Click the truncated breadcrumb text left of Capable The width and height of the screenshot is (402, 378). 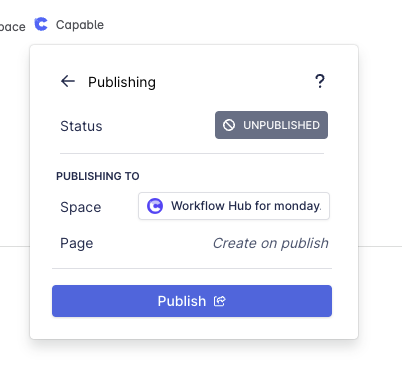click(x=13, y=27)
